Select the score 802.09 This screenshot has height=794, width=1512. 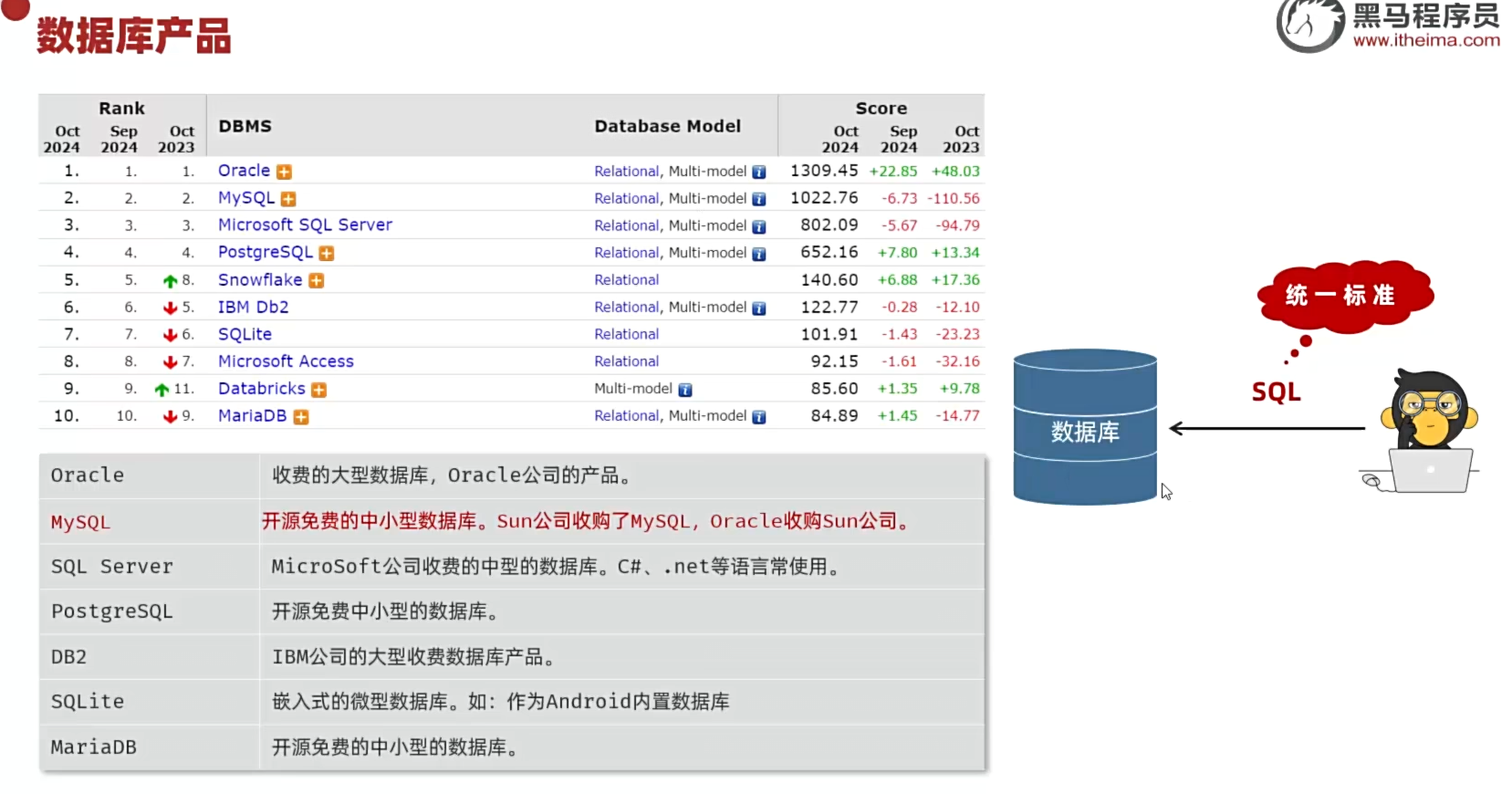(x=829, y=225)
